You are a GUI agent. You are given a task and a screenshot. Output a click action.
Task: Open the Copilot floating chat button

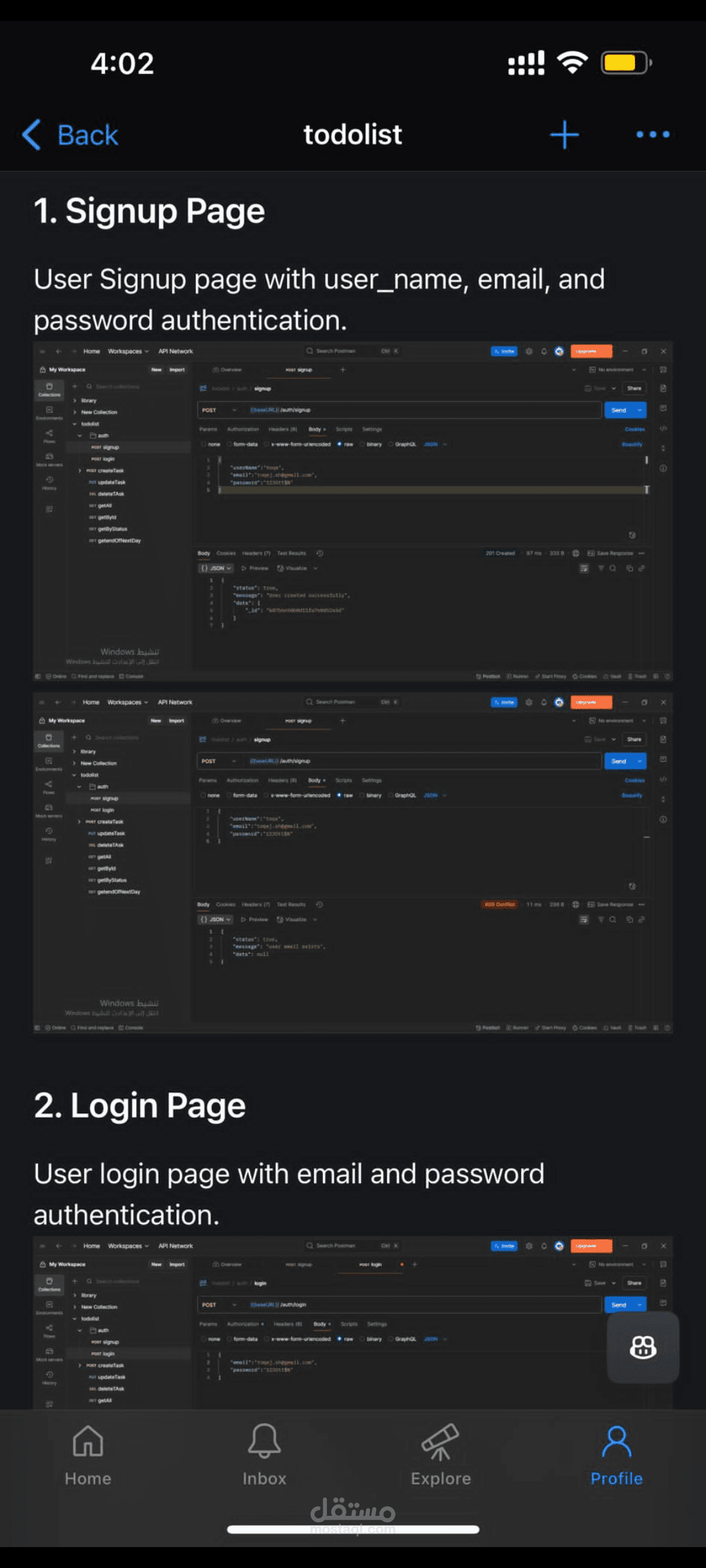click(x=643, y=1348)
